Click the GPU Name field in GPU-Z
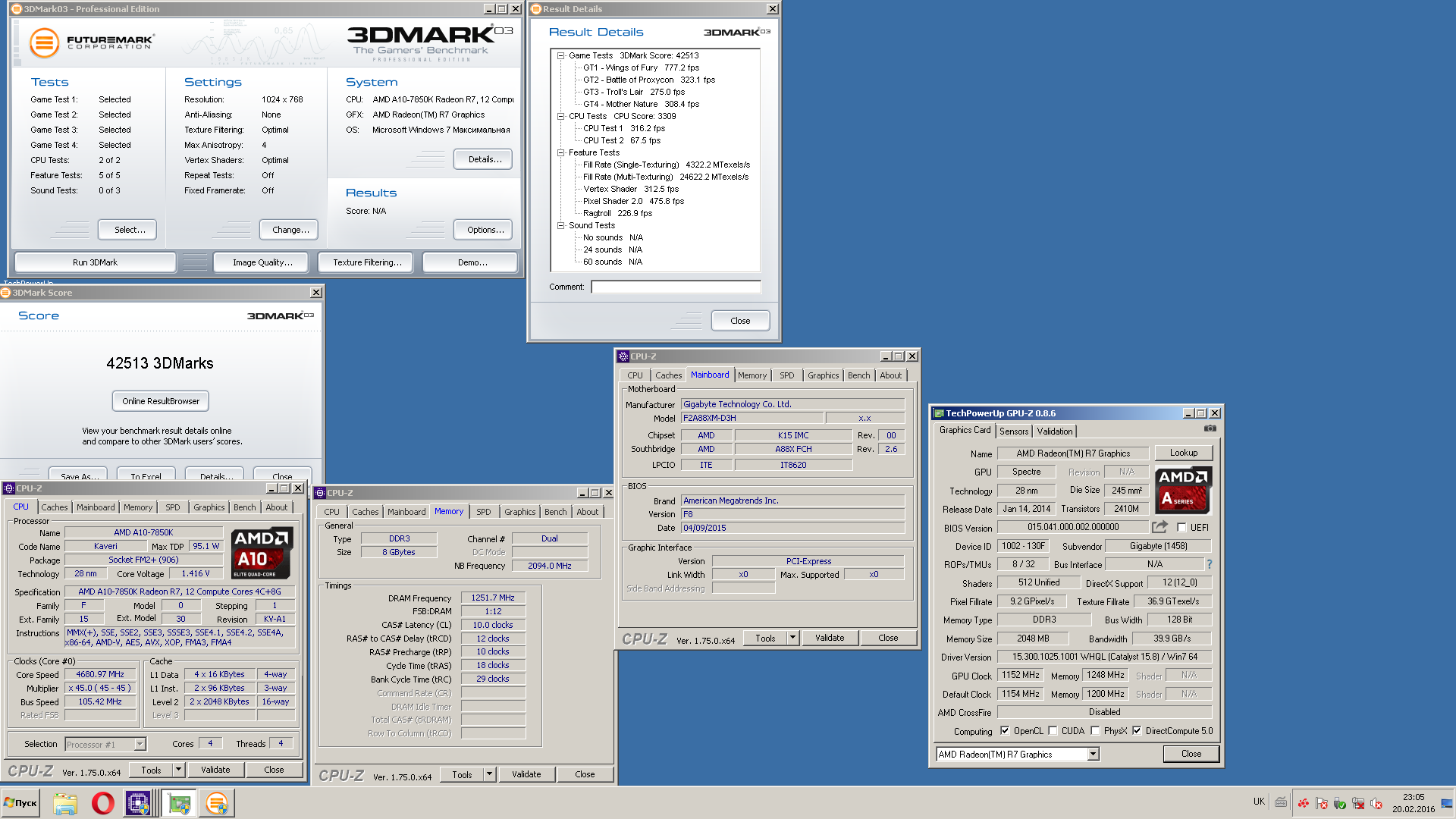 [1073, 453]
